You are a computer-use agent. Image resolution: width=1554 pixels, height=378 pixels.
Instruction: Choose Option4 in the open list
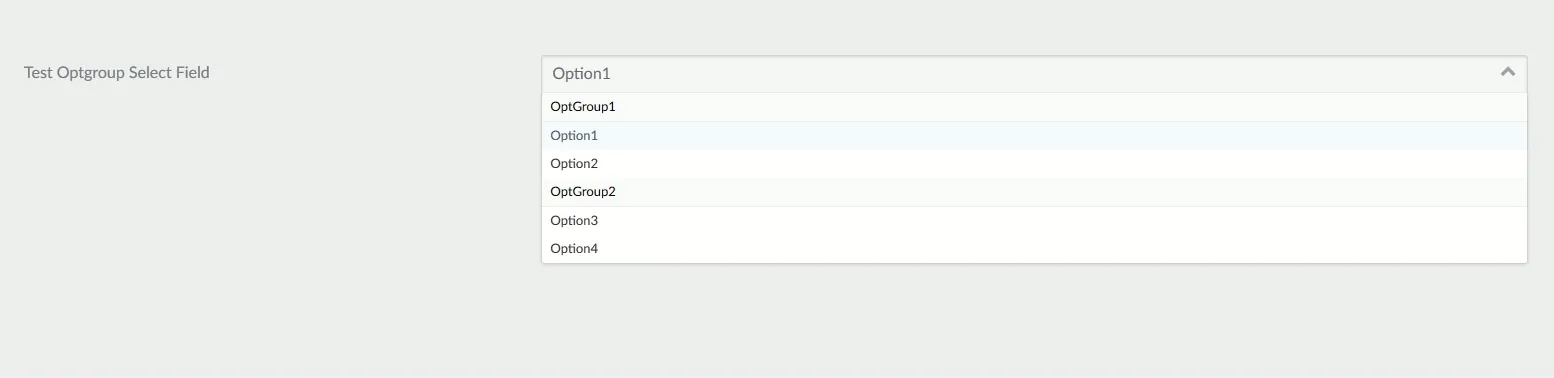[x=1034, y=249]
